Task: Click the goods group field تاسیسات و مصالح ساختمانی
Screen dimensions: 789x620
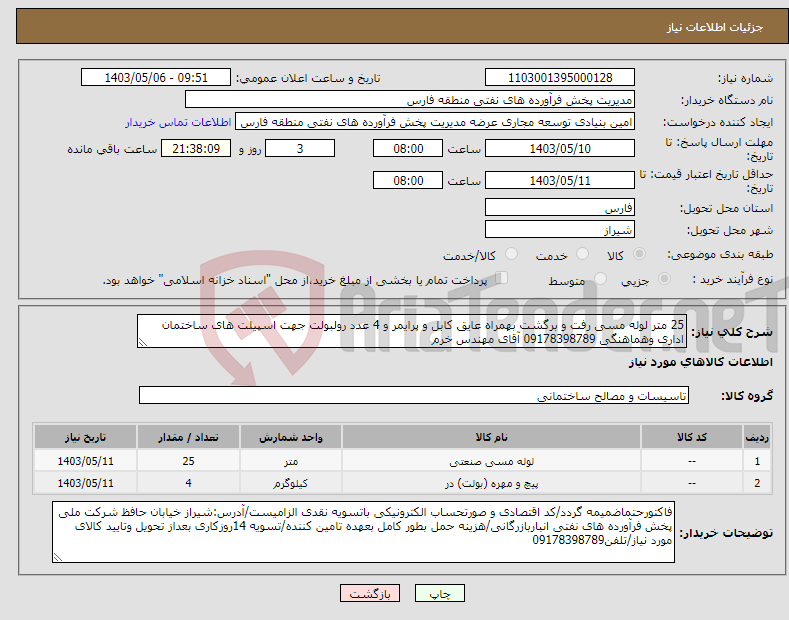Action: tap(414, 396)
